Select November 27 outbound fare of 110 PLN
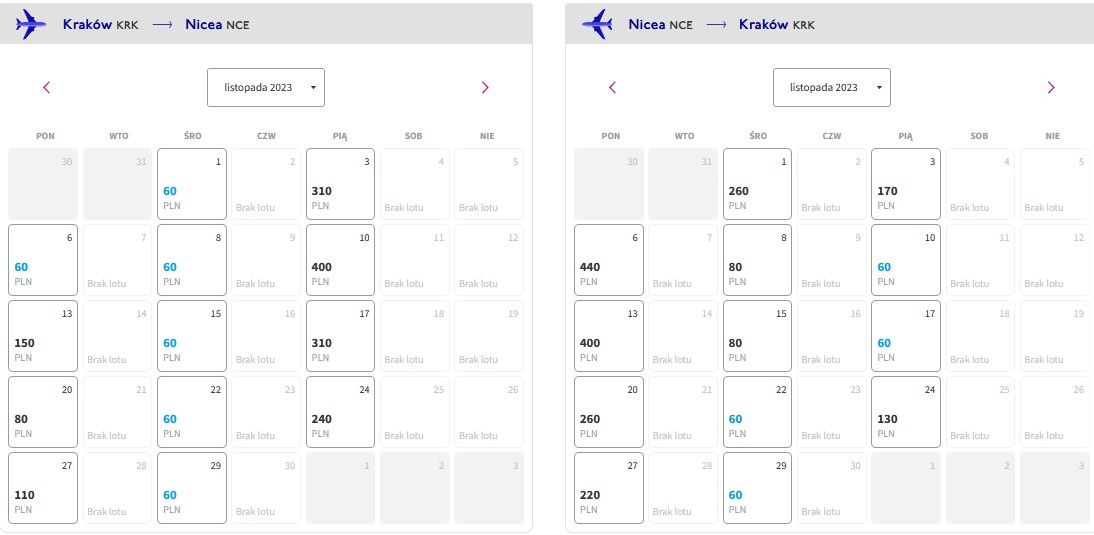Viewport: 1094px width, 535px height. pos(43,488)
